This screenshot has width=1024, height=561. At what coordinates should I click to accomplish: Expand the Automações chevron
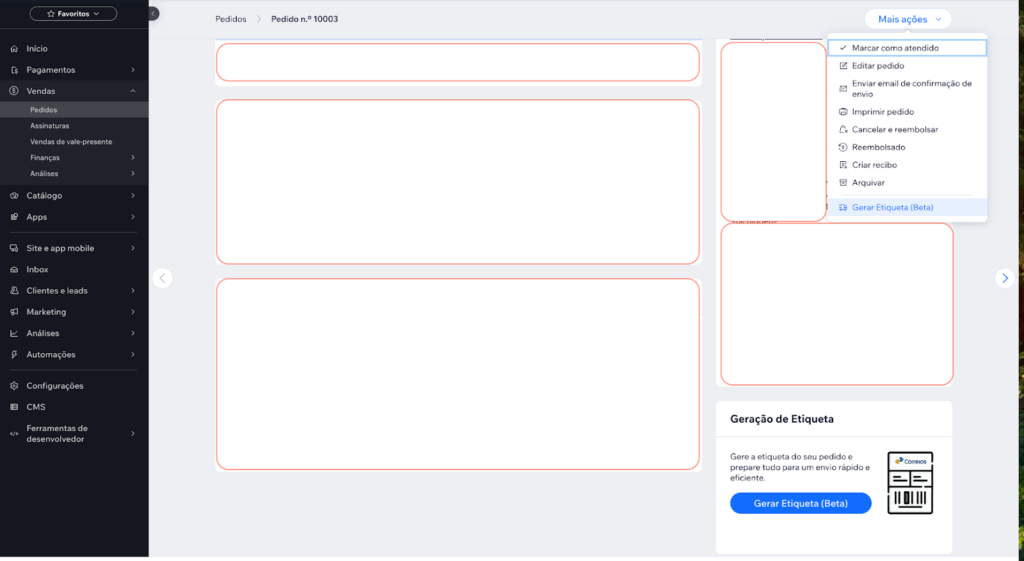133,355
